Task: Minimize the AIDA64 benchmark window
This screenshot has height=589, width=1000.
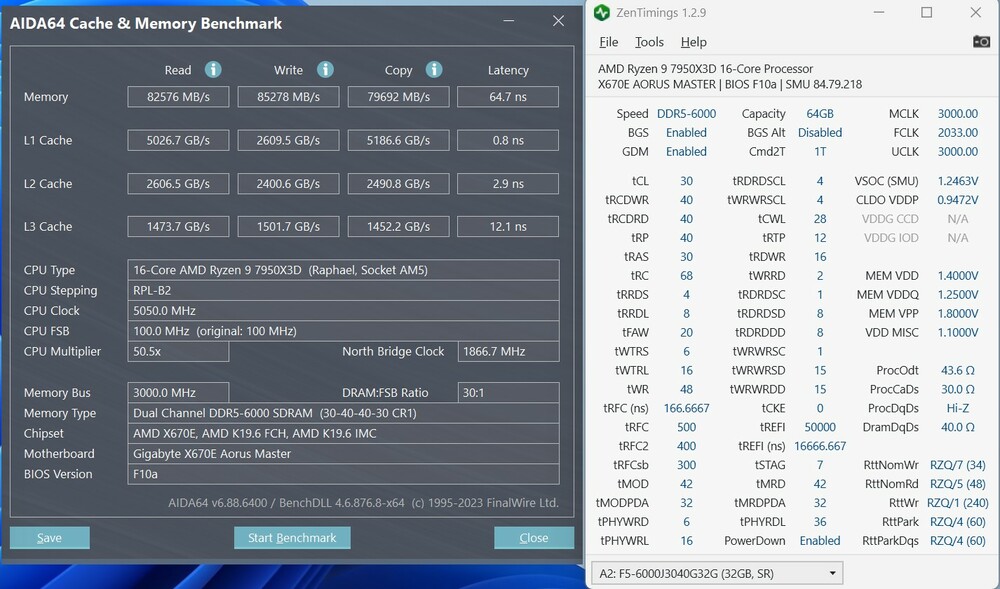Action: pos(508,21)
